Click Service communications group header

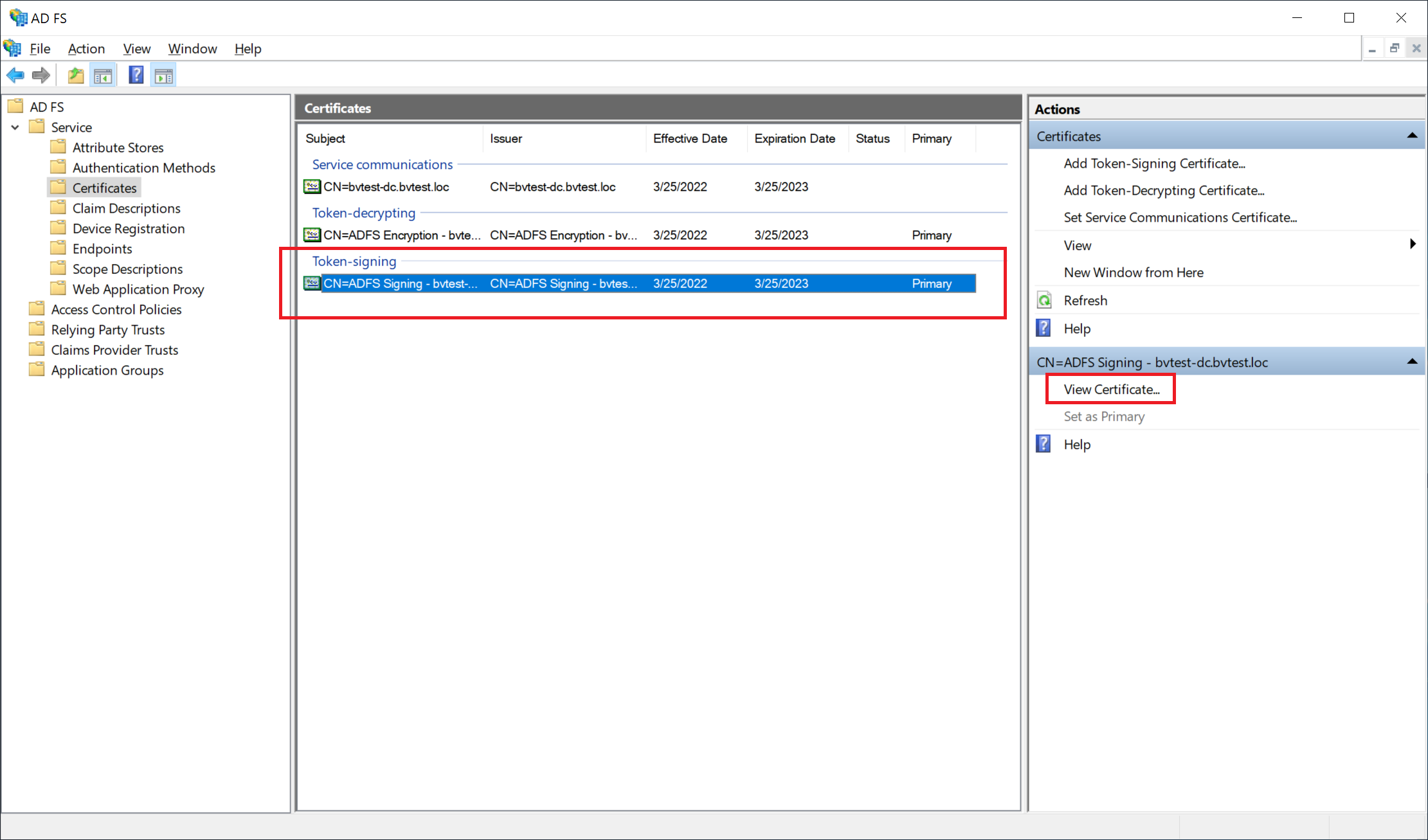[x=382, y=165]
